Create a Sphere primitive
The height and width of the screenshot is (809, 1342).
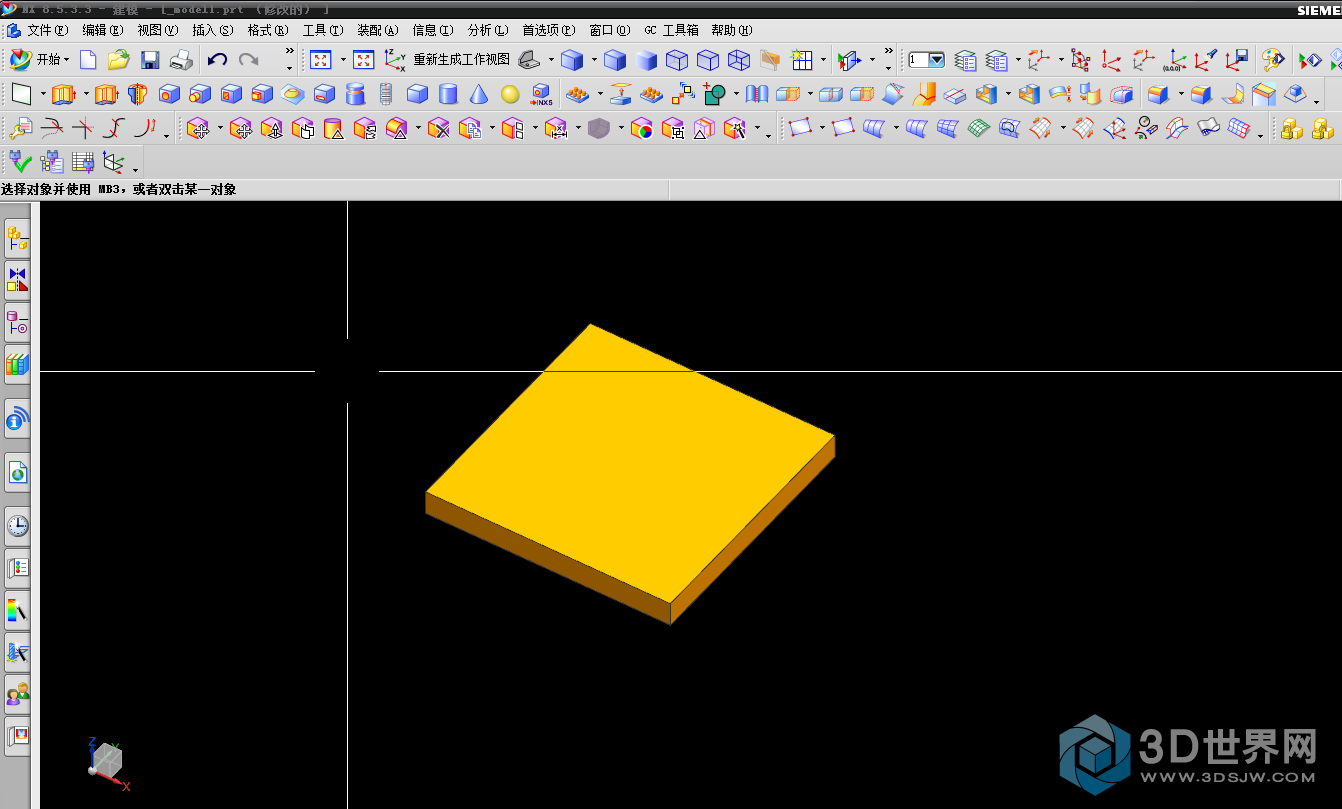(x=510, y=95)
